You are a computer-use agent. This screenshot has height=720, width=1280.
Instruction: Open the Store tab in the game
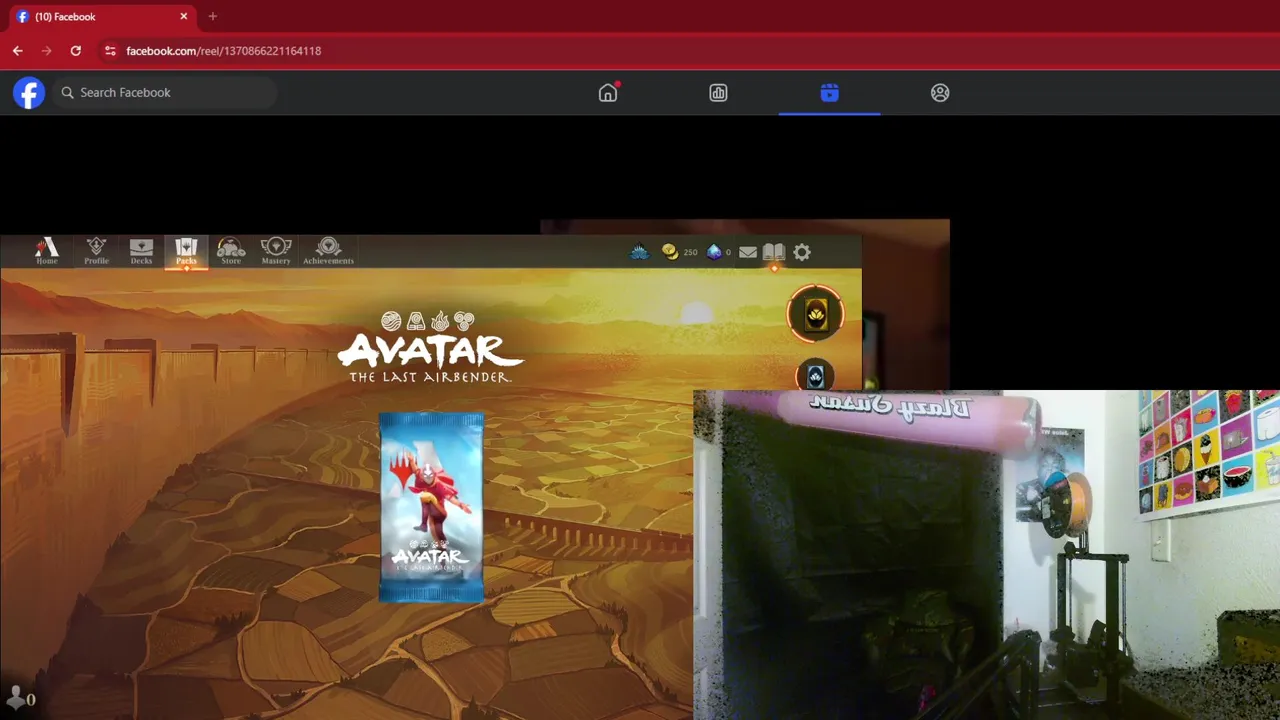tap(231, 251)
